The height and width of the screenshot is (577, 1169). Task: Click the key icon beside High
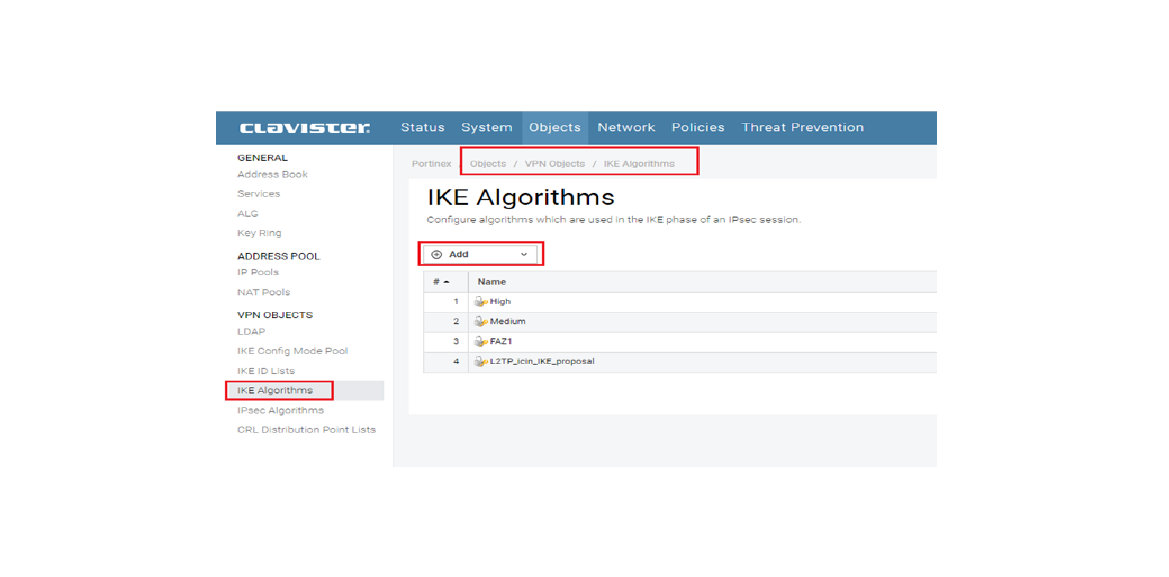coord(482,301)
